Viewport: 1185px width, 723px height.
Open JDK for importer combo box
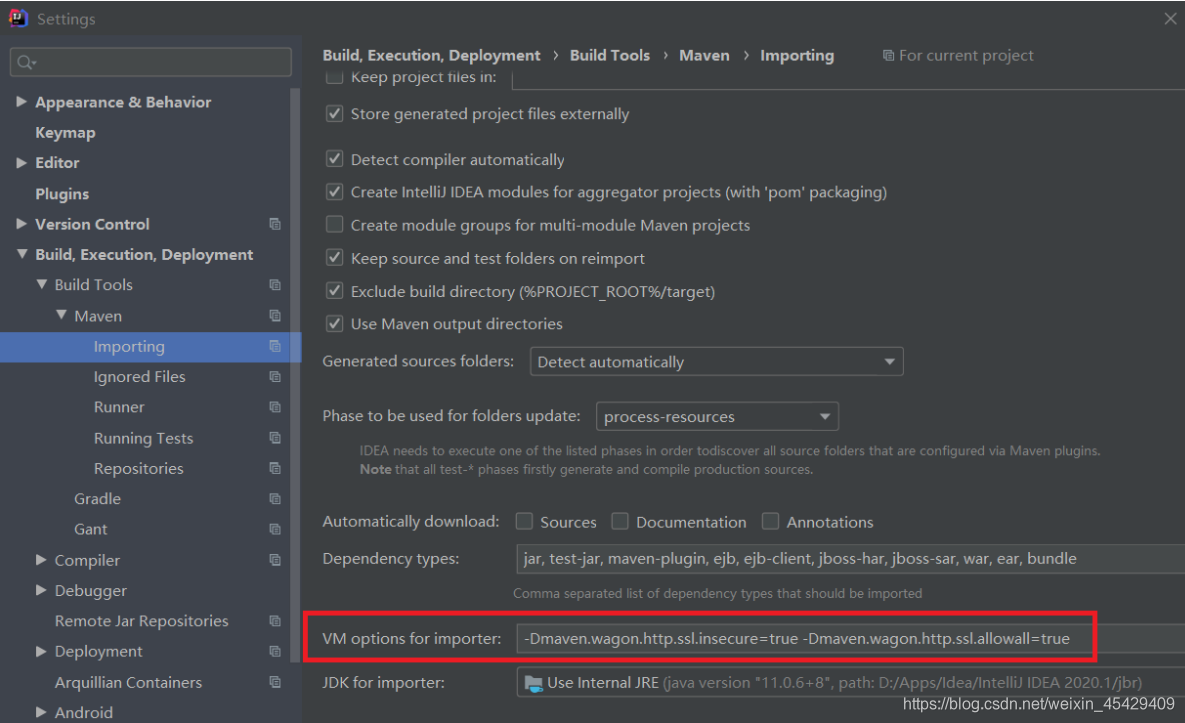click(850, 683)
